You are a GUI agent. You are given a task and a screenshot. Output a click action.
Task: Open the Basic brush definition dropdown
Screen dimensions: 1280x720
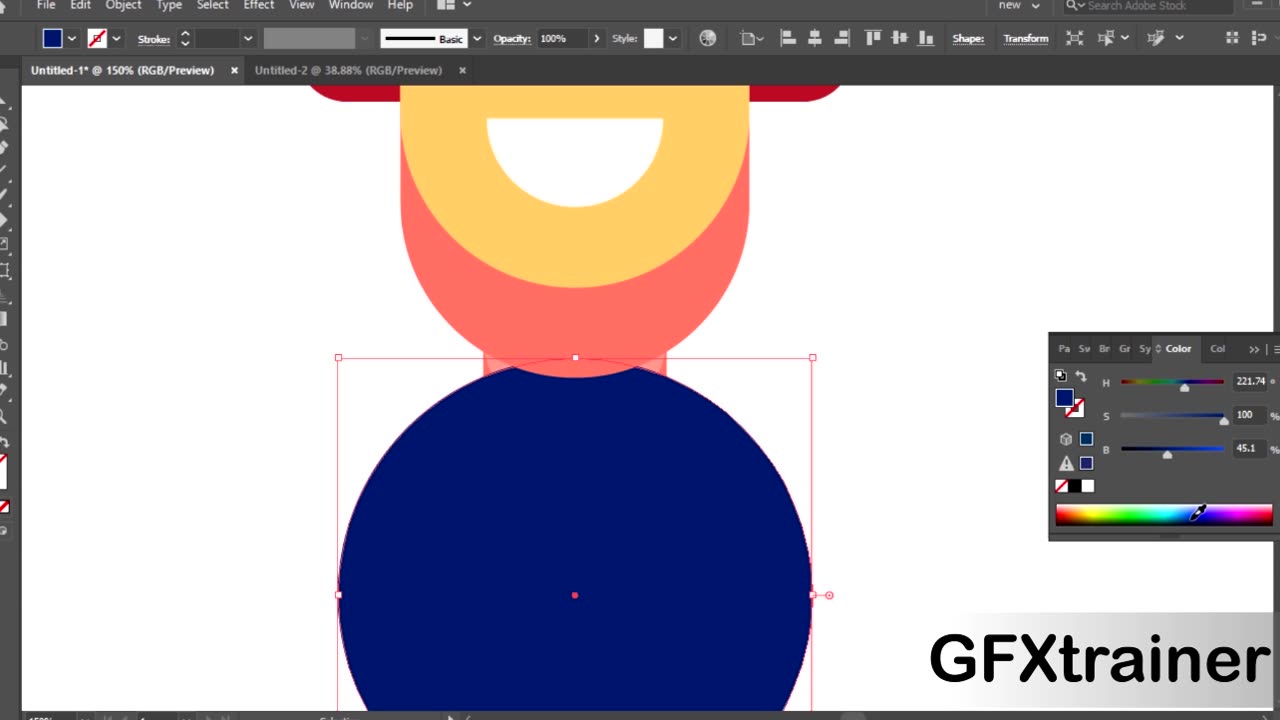(476, 39)
